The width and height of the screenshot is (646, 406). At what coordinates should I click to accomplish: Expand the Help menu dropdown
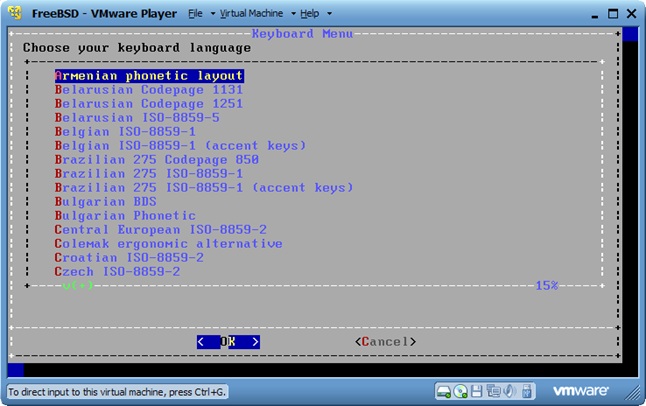click(x=316, y=15)
